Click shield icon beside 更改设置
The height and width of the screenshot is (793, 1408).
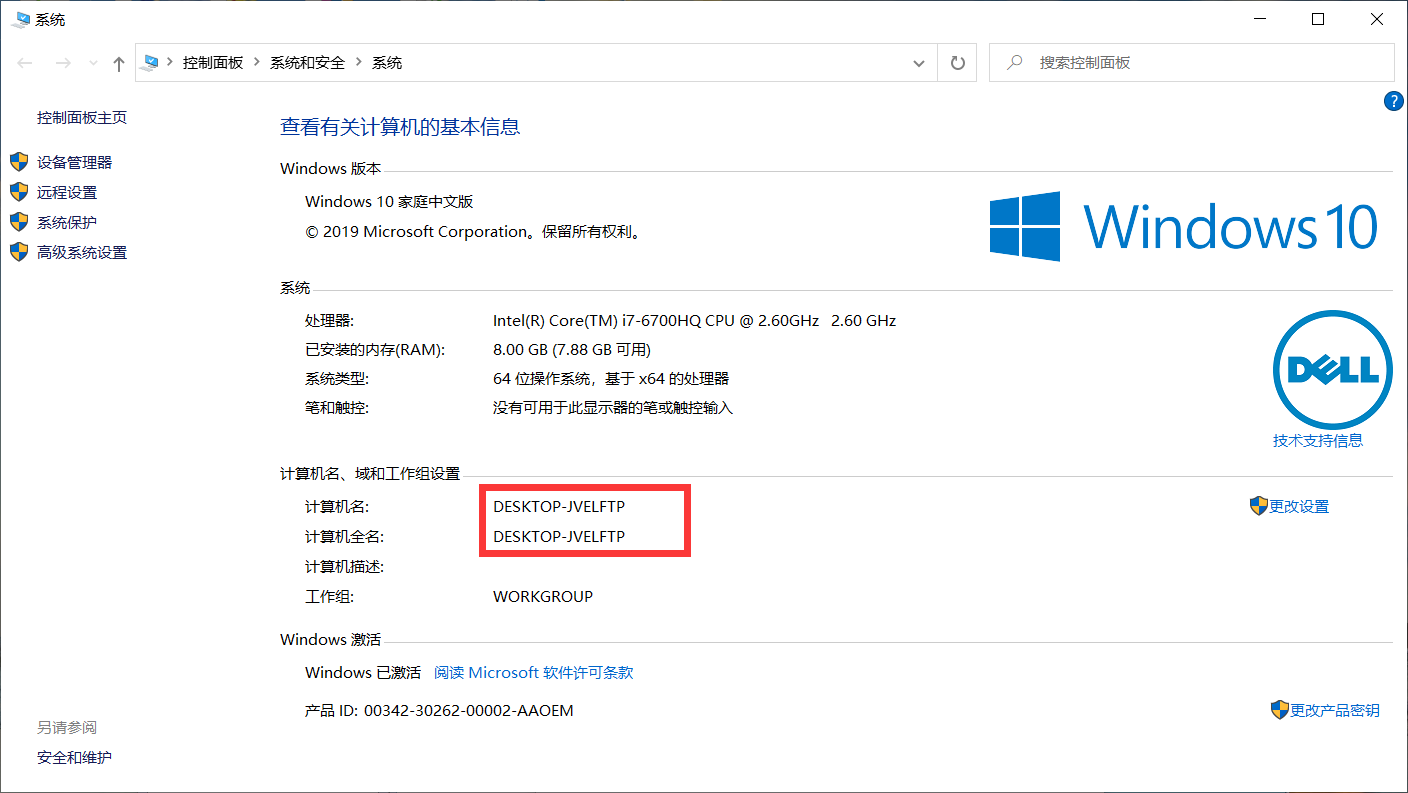point(1259,506)
